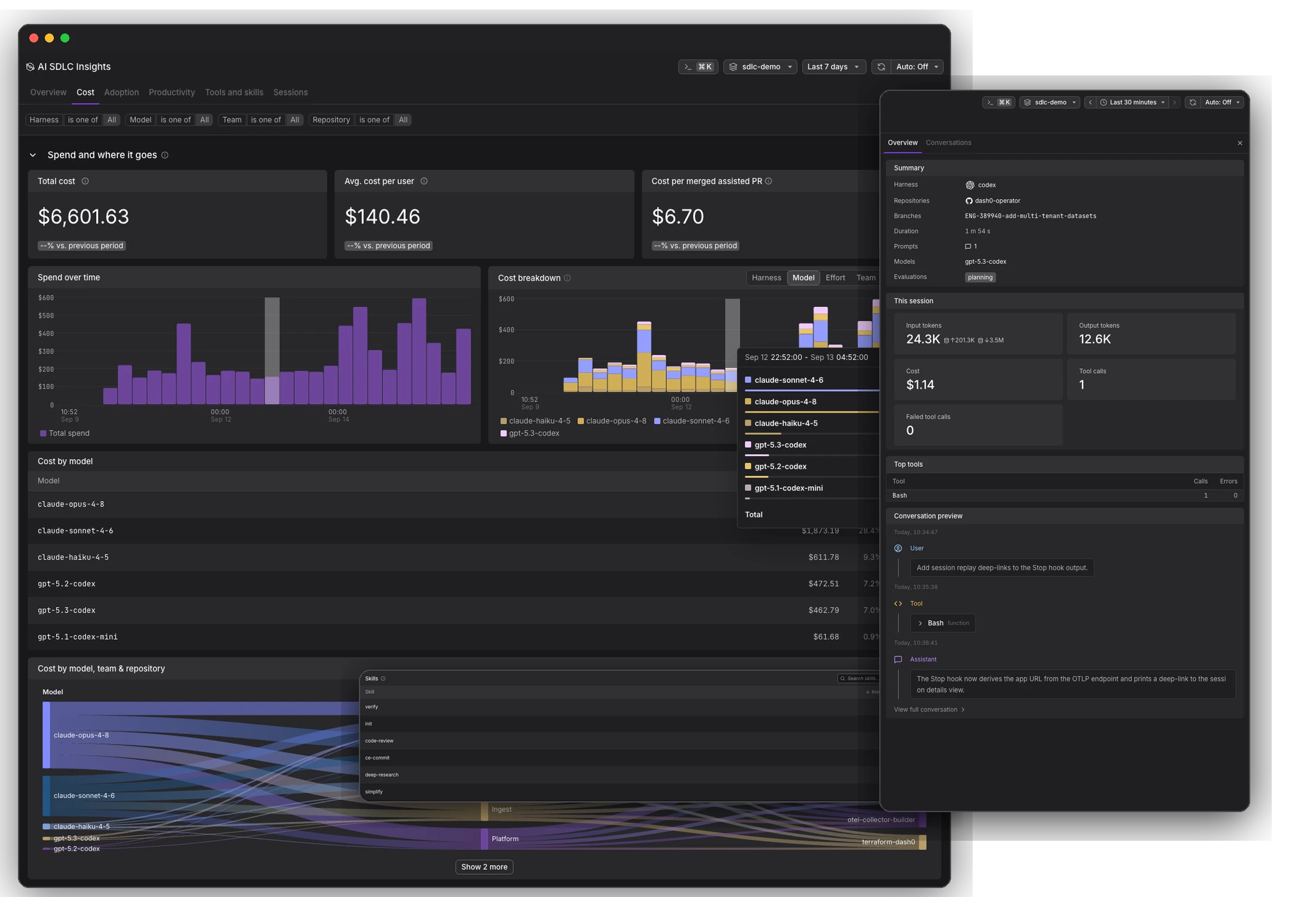Click the planning evaluation tag
Viewport: 1316px width, 897px height.
980,277
